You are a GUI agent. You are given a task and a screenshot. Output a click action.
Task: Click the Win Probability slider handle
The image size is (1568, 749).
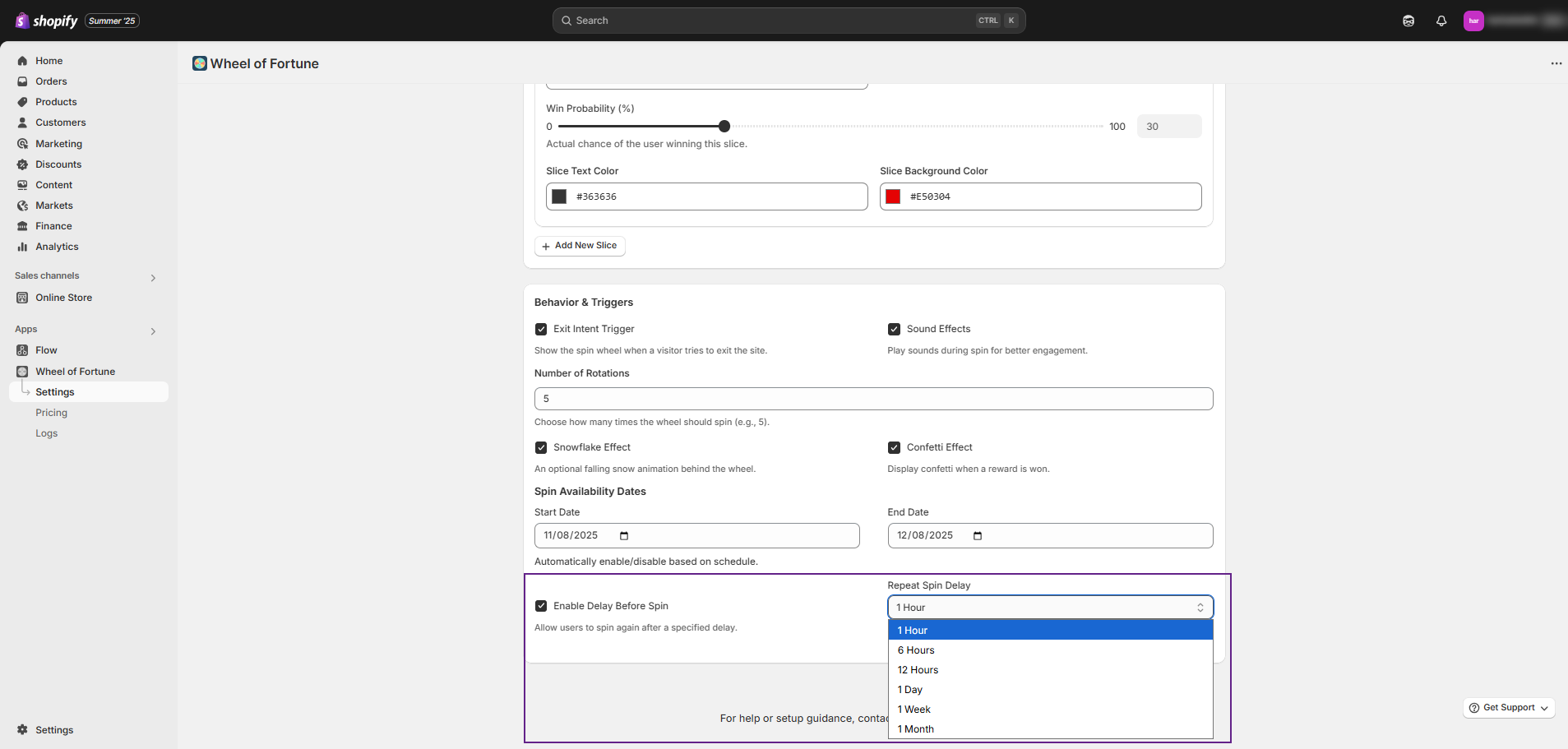click(724, 127)
